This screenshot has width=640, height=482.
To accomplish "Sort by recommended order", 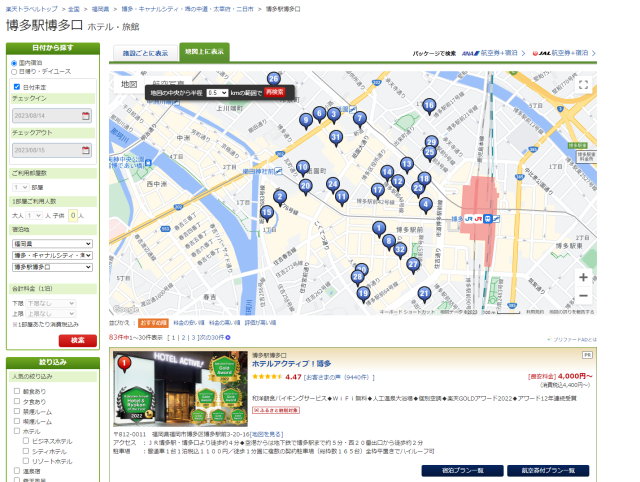I will [153, 323].
